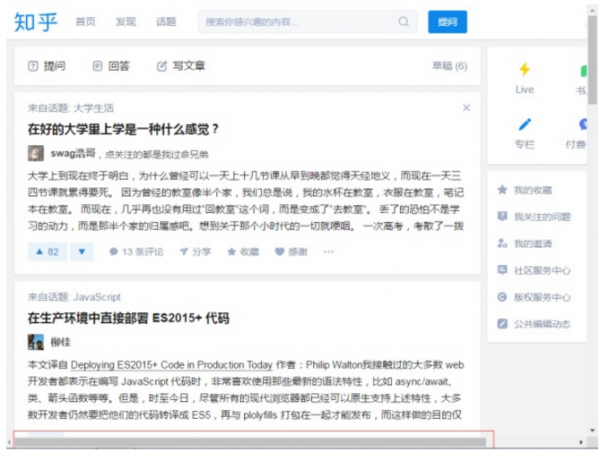Click the Live lightning icon

(x=524, y=70)
